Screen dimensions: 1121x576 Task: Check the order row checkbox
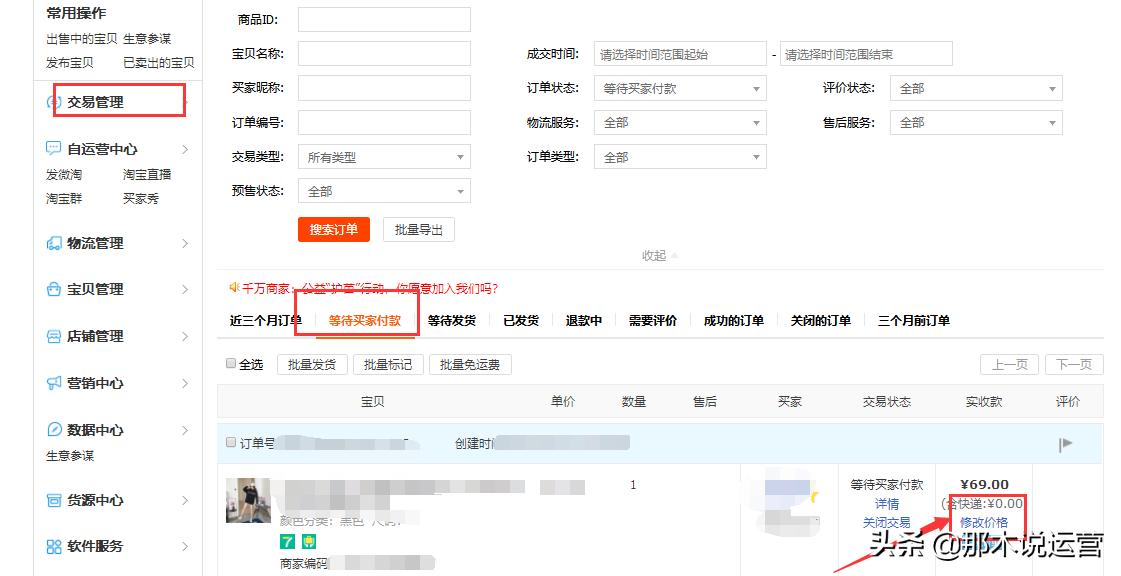pyautogui.click(x=232, y=442)
